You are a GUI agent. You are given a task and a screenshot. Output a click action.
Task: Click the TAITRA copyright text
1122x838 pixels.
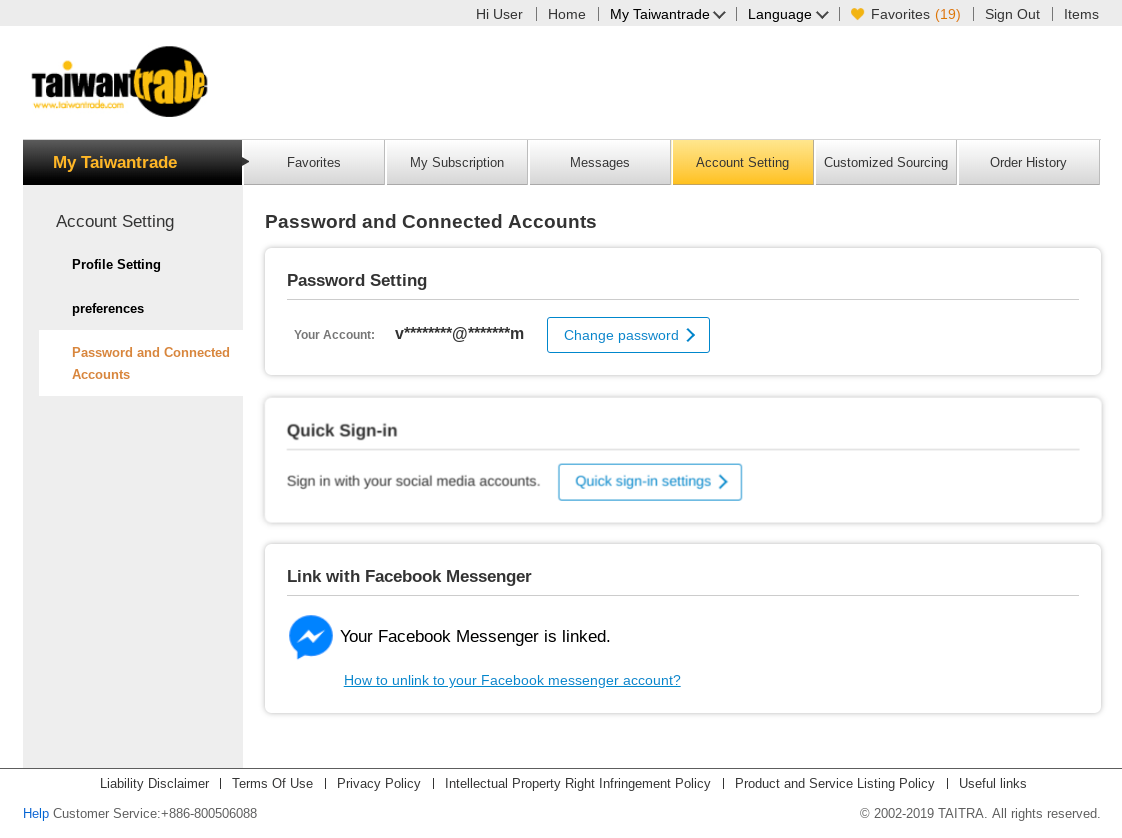click(980, 814)
